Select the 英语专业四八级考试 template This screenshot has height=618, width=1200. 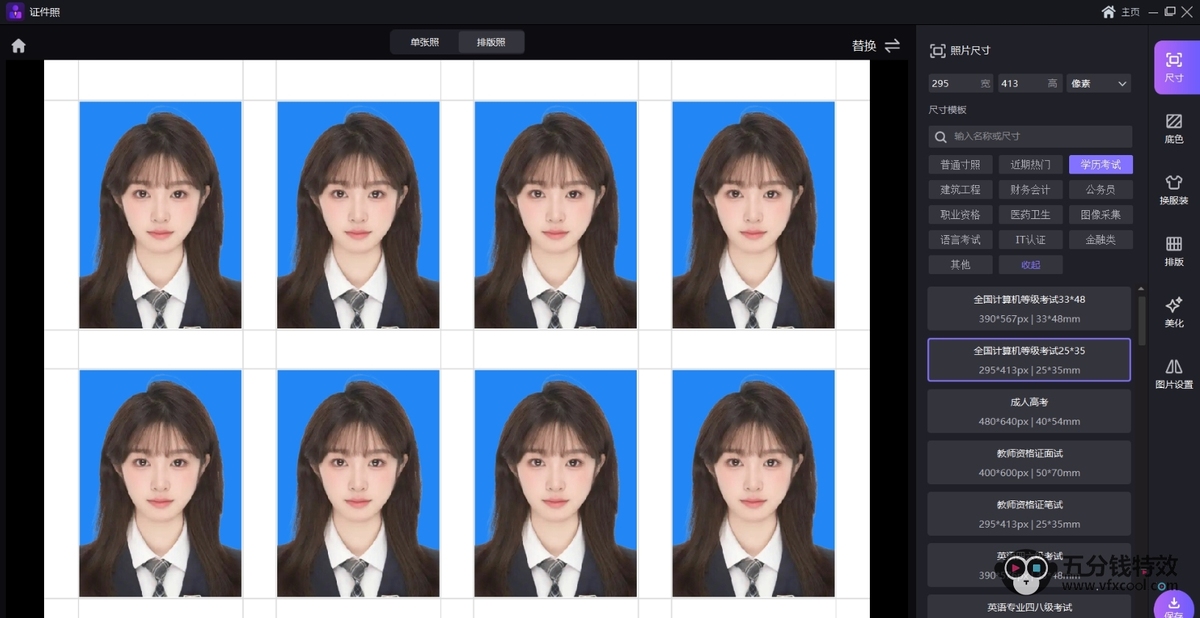point(1029,606)
